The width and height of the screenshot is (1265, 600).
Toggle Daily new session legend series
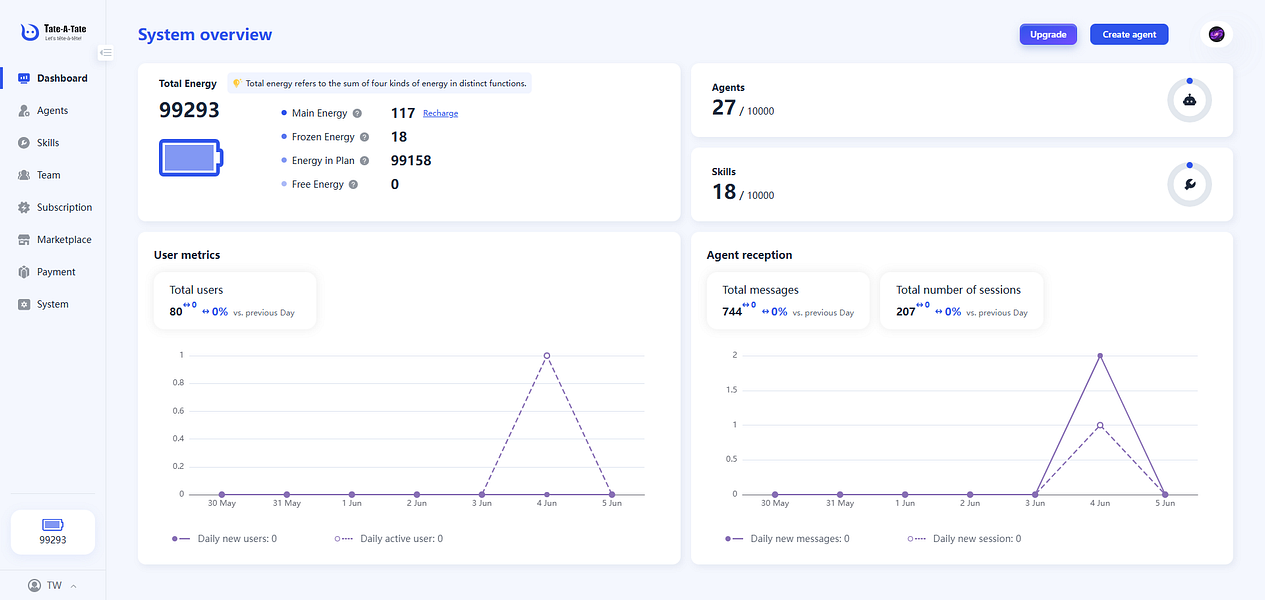[964, 539]
